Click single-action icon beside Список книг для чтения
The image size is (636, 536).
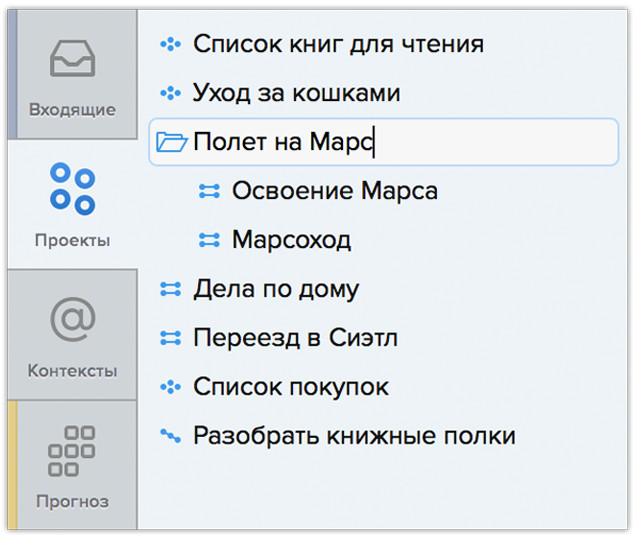(x=170, y=44)
